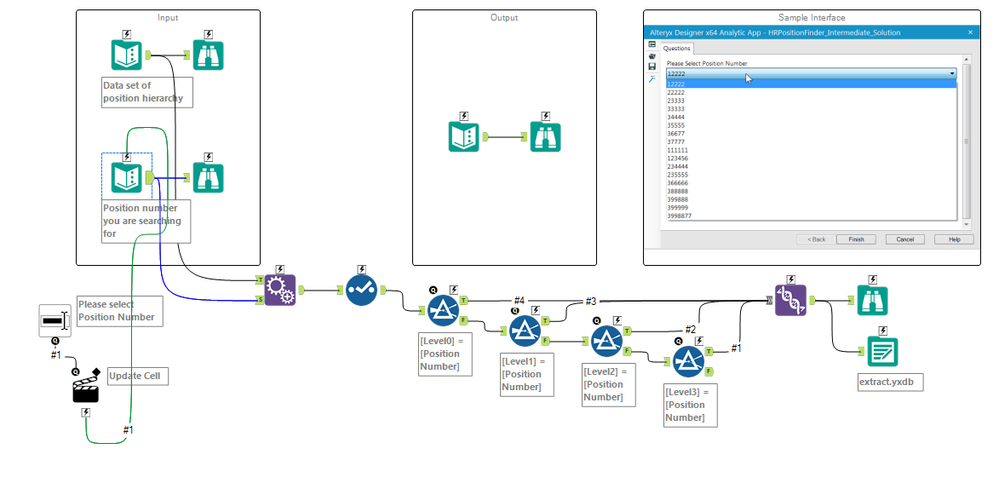Screen dimensions: 999x478
Task: Choose 235555 in the position list
Action: 811,175
